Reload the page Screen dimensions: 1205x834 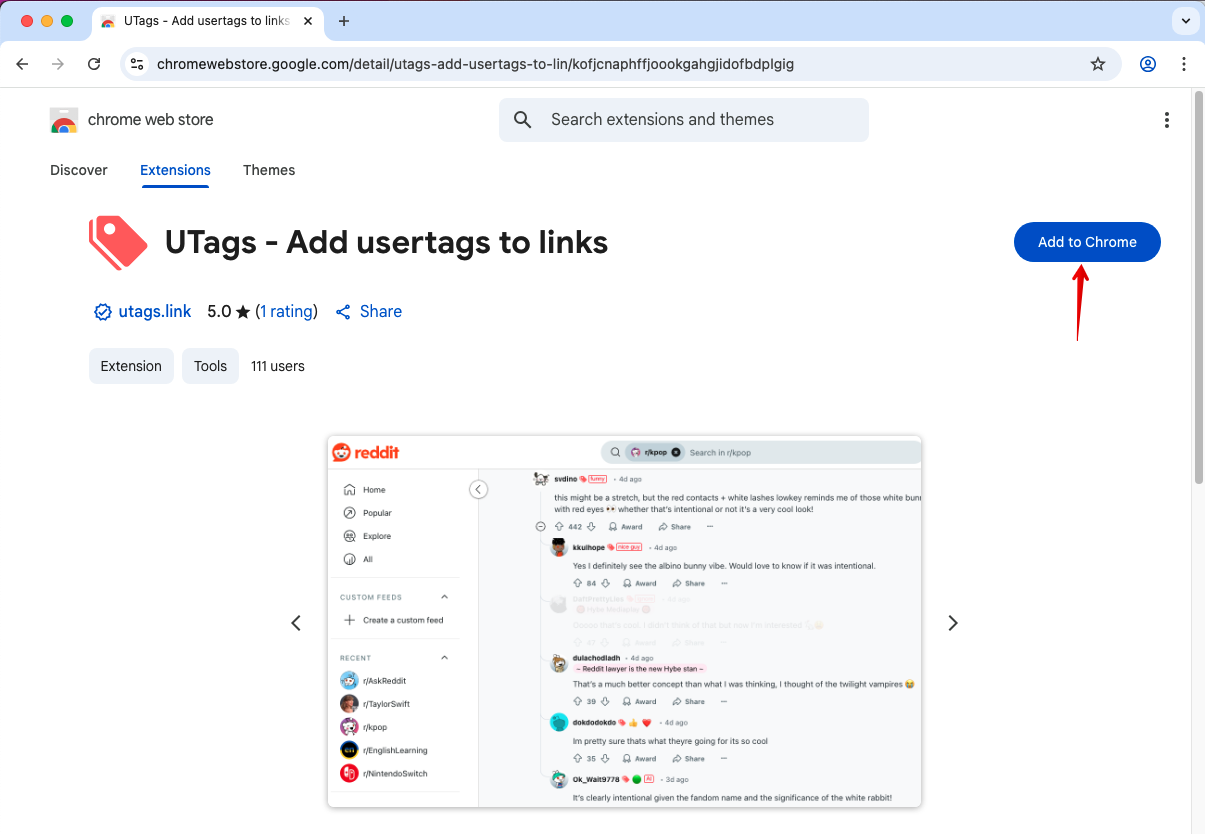tap(94, 64)
